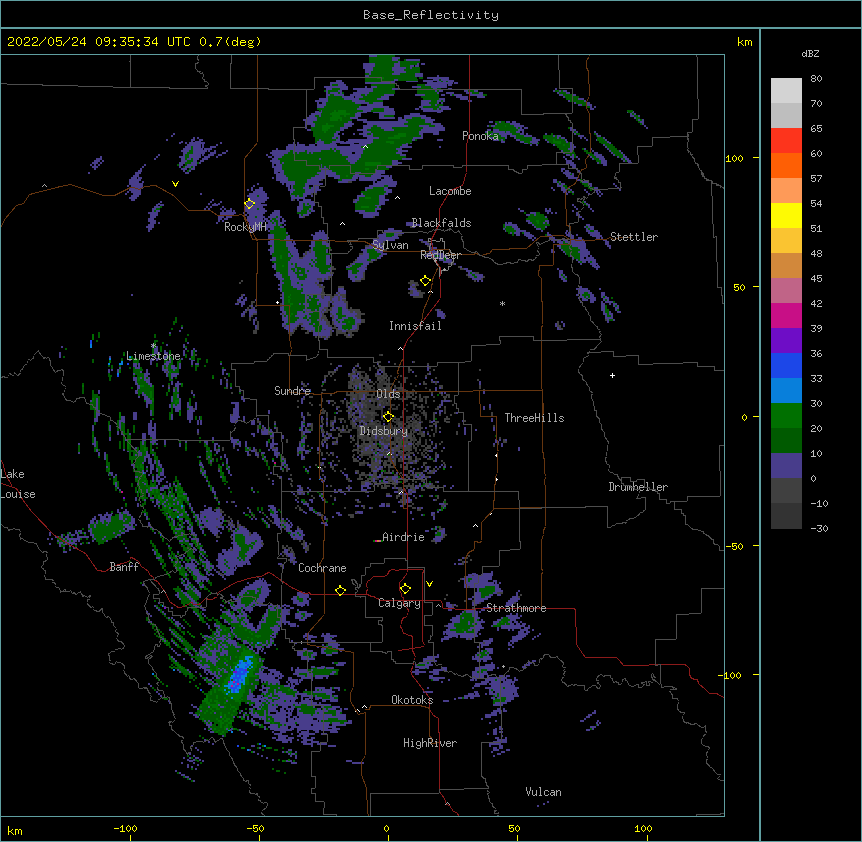Click the yellow V marker east of Calgary diamond
Screen dimensions: 862x842
pyautogui.click(x=429, y=584)
